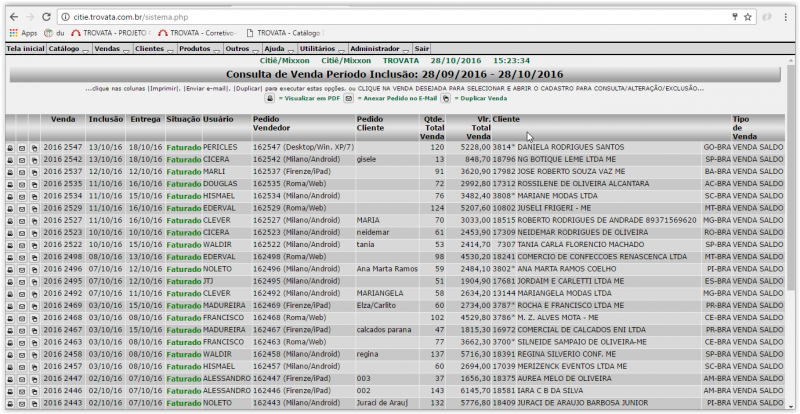Open the Produtos dropdown menu
Screen dimensions: 800x414
(x=199, y=49)
